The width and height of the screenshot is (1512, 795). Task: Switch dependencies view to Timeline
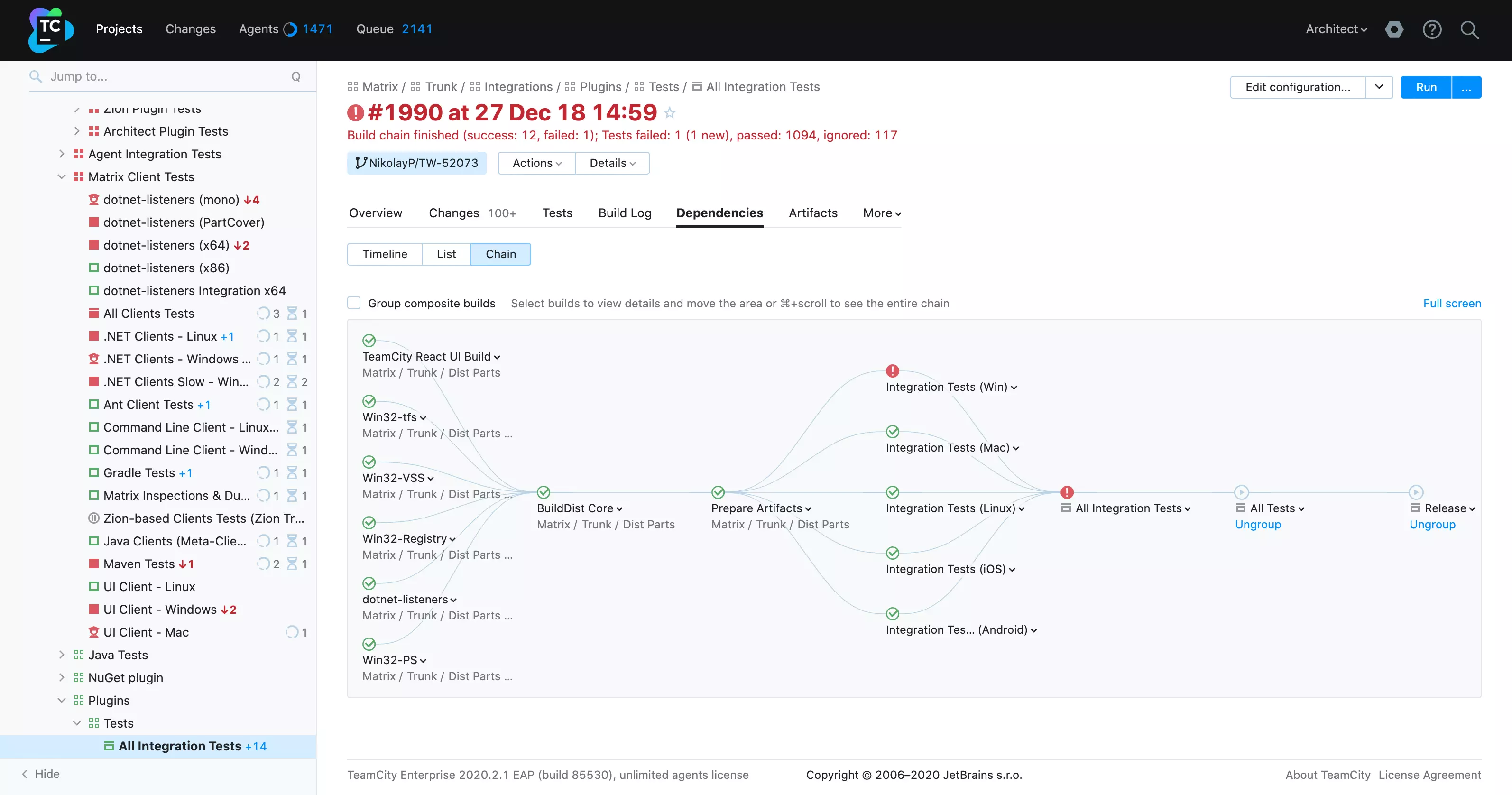click(385, 254)
